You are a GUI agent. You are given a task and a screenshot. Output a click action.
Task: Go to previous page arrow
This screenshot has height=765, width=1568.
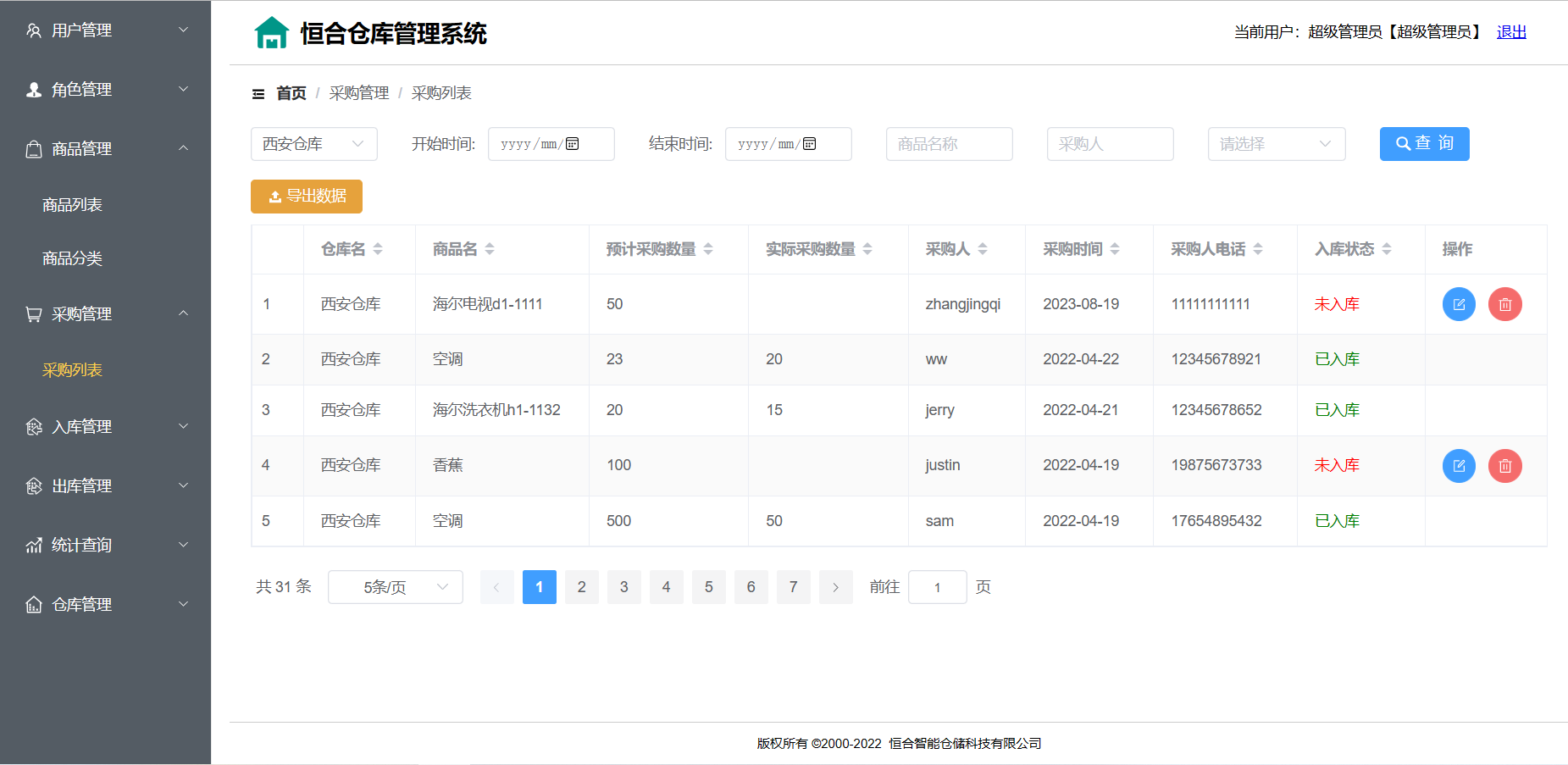(497, 587)
